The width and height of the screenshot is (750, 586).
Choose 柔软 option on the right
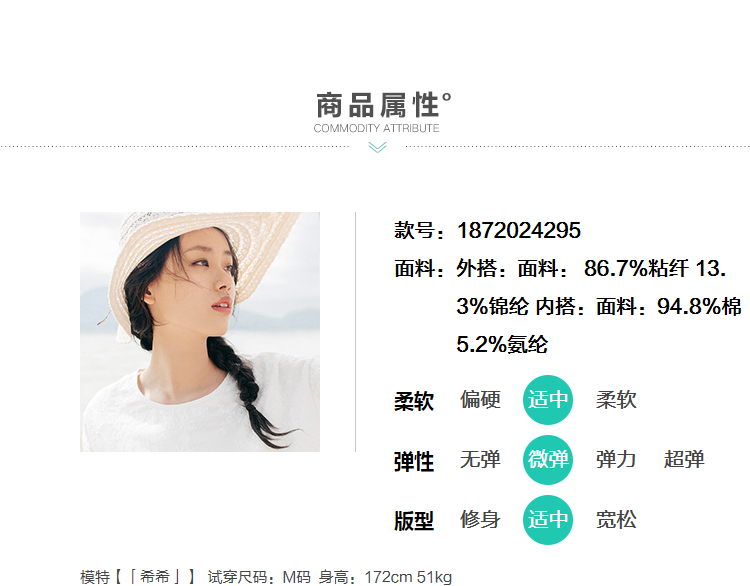[616, 399]
